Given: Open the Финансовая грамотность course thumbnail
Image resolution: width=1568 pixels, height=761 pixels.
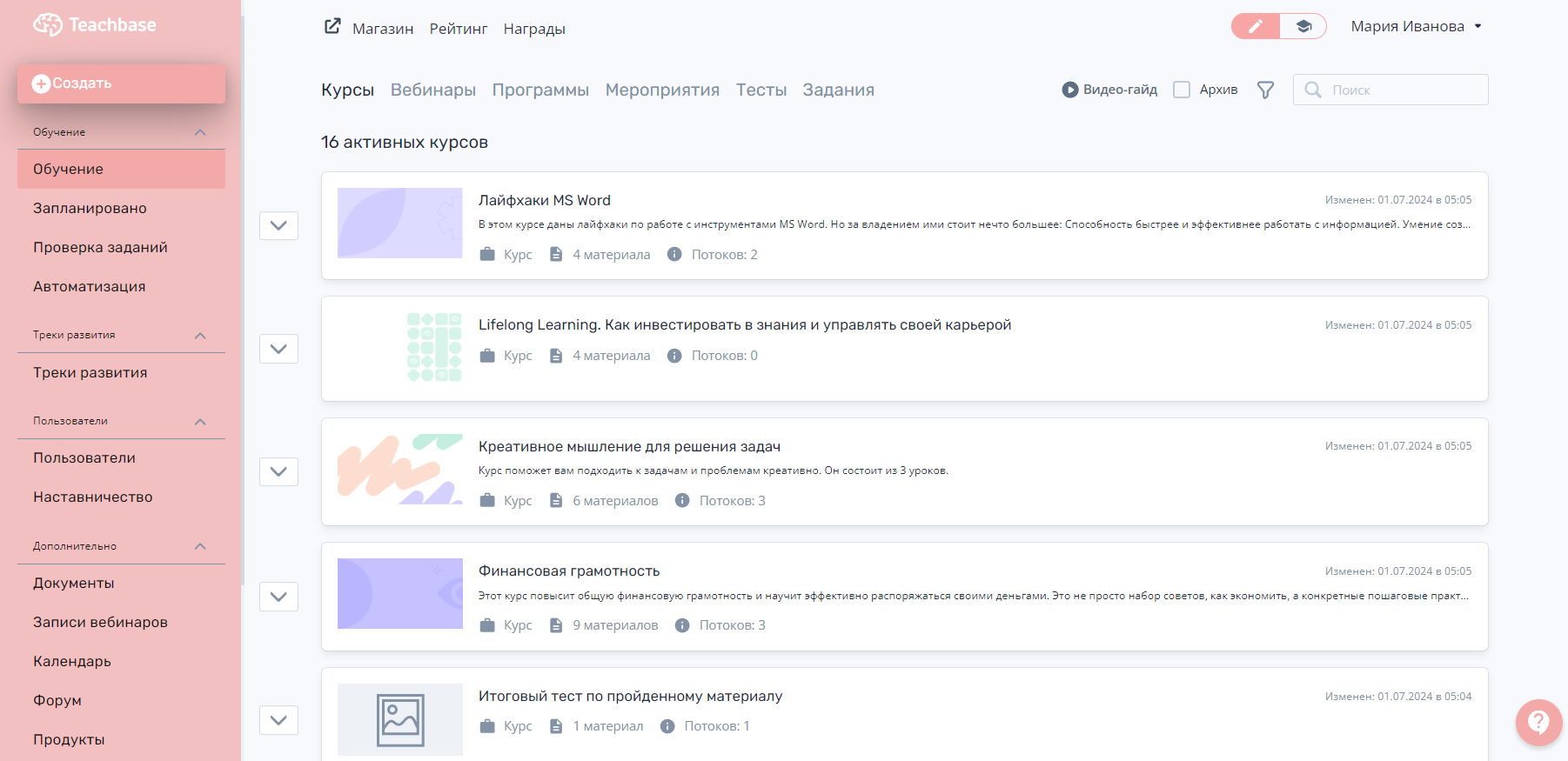Looking at the screenshot, I should (x=399, y=594).
